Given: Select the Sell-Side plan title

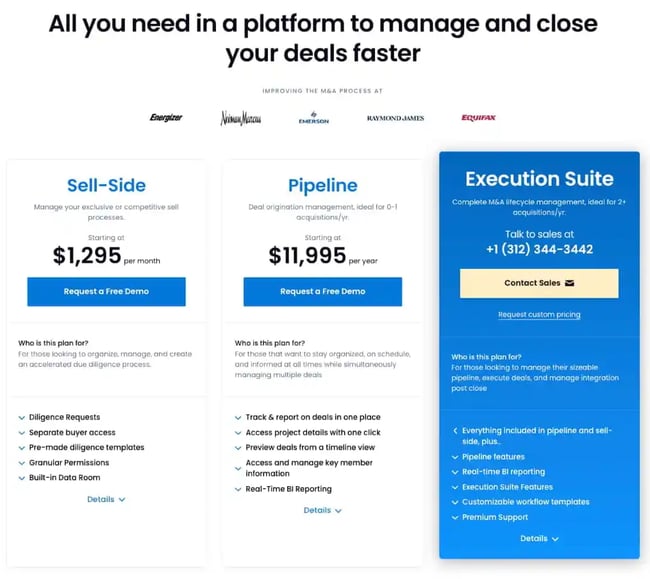Looking at the screenshot, I should pyautogui.click(x=106, y=185).
